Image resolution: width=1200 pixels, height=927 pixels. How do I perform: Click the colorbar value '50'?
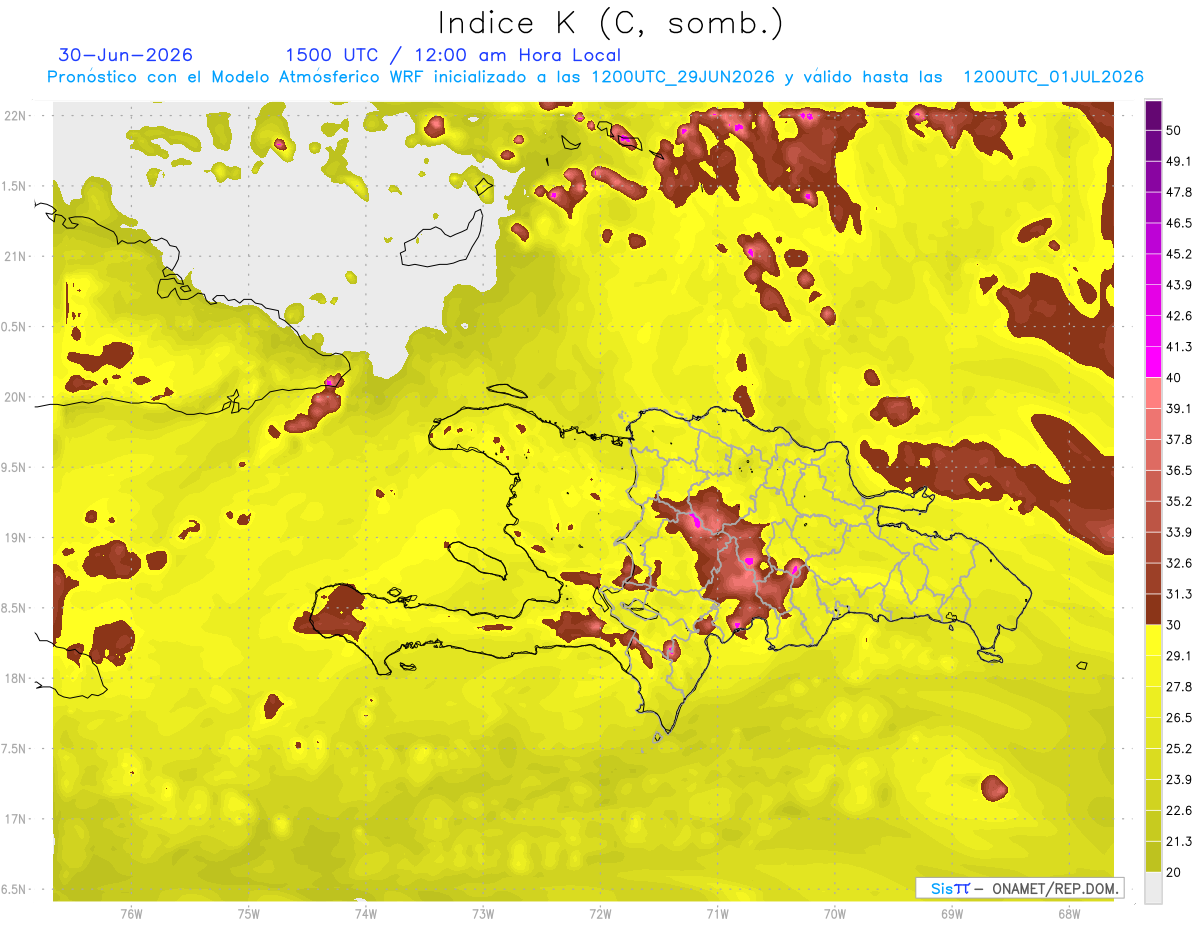[1175, 130]
